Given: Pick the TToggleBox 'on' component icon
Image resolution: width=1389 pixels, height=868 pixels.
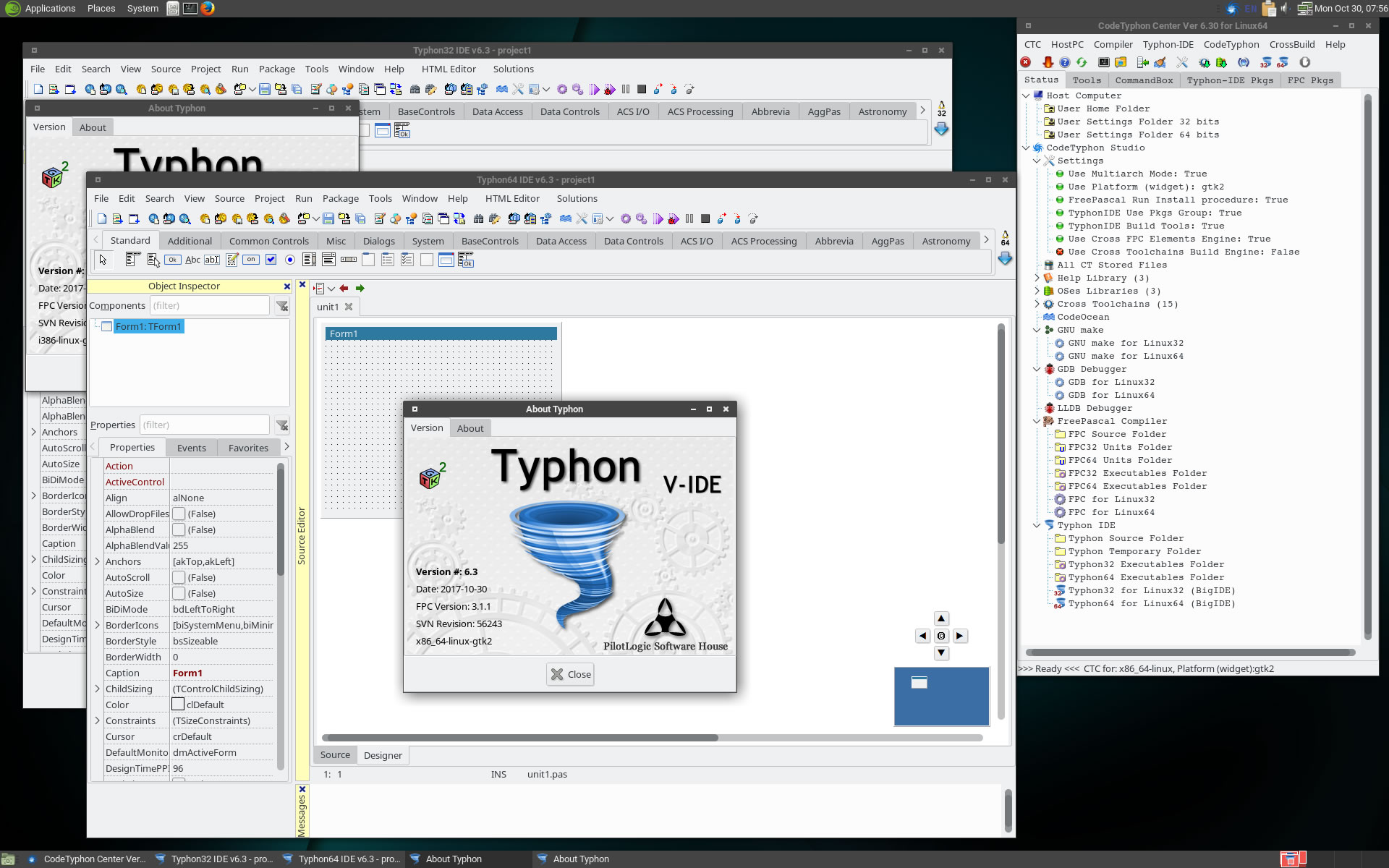Looking at the screenshot, I should tap(251, 260).
